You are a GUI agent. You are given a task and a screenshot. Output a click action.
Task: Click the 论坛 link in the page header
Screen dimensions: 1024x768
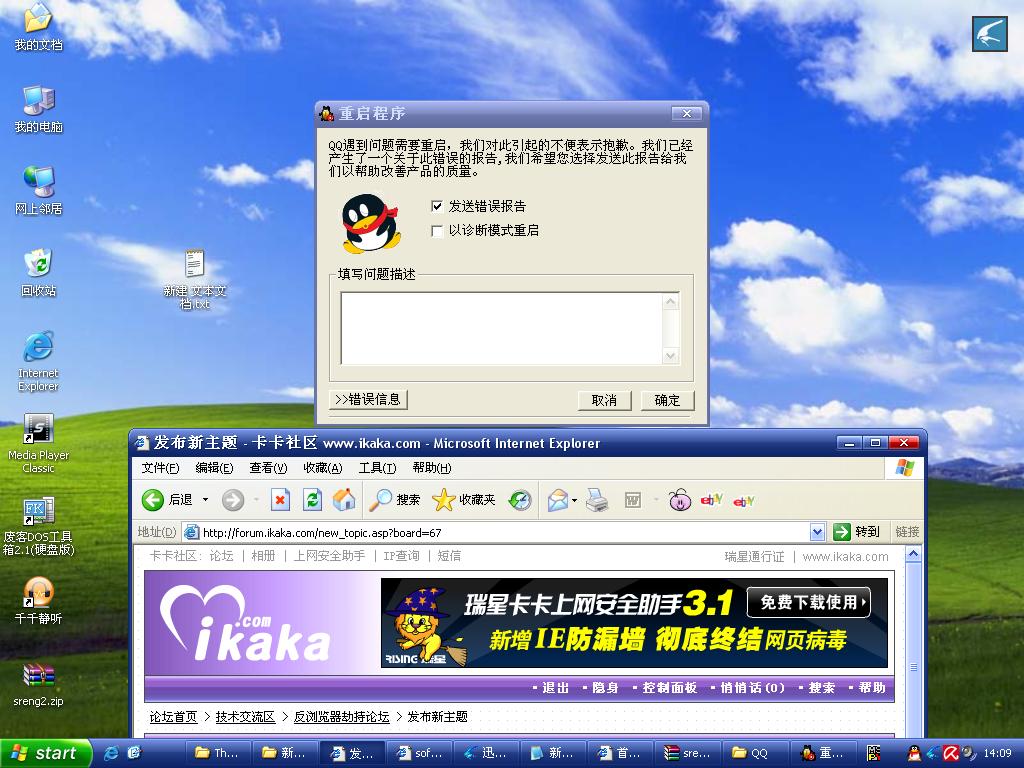221,556
